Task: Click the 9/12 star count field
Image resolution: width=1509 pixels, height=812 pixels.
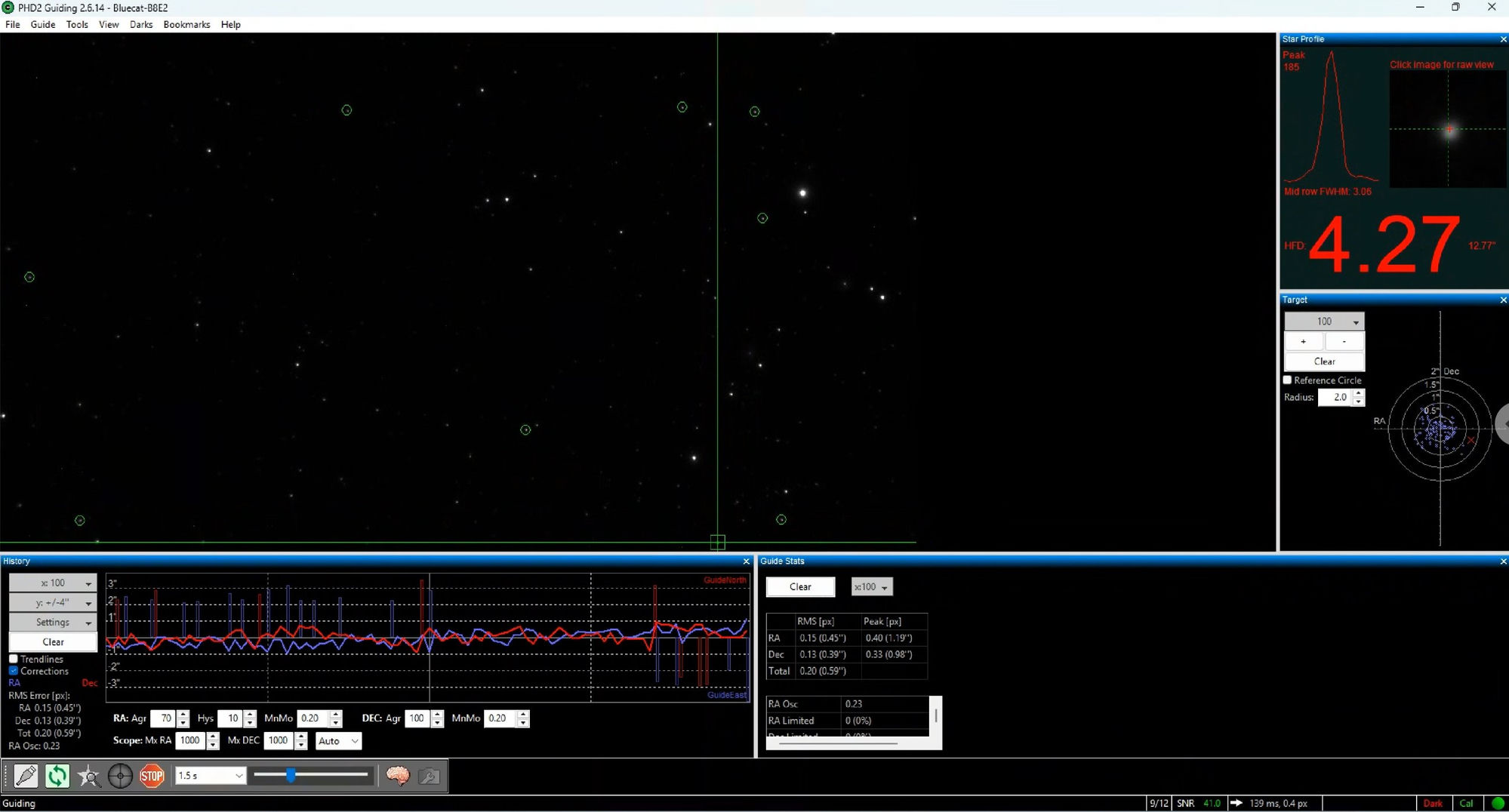Action: (1159, 804)
